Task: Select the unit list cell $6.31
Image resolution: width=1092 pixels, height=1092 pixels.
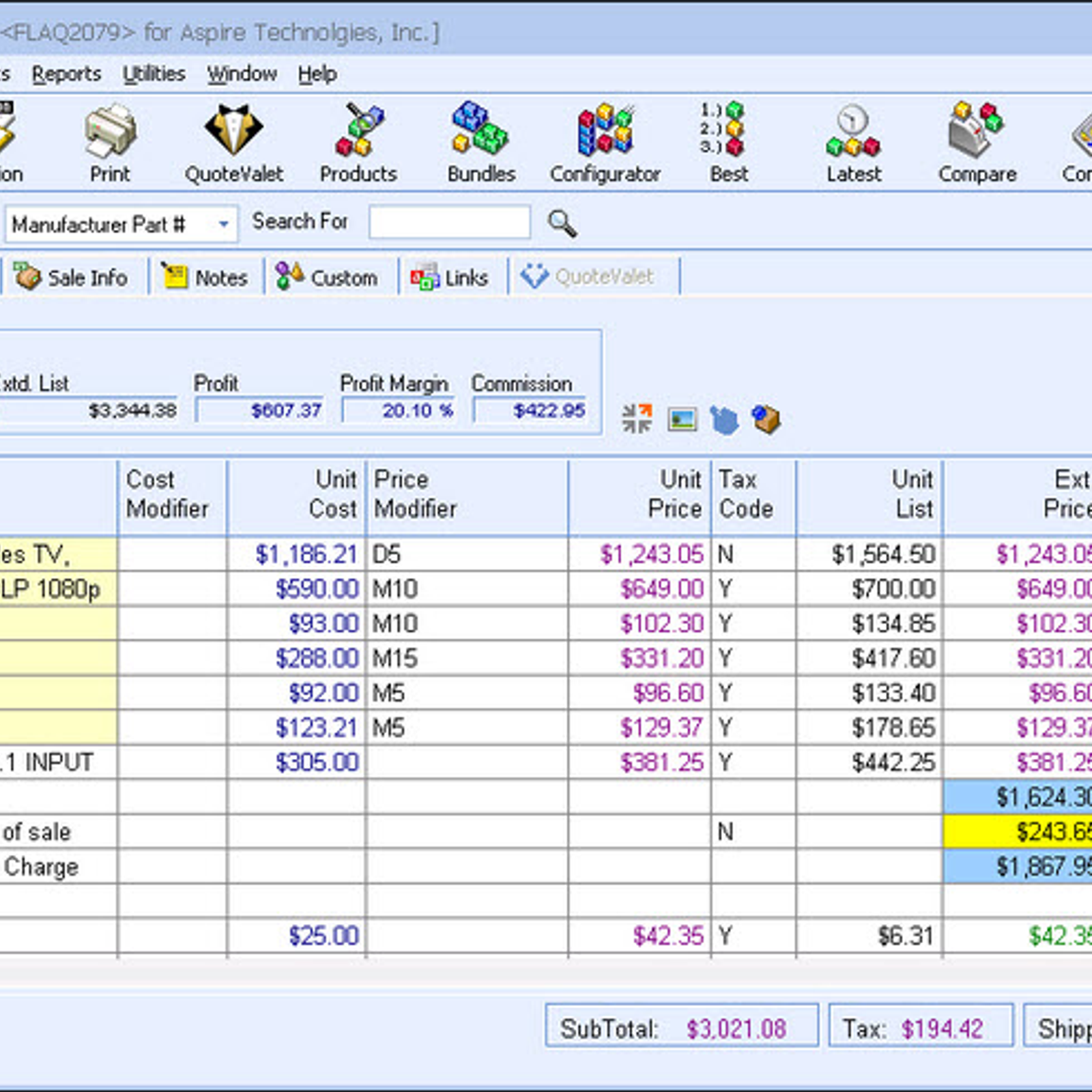Action: click(x=870, y=935)
